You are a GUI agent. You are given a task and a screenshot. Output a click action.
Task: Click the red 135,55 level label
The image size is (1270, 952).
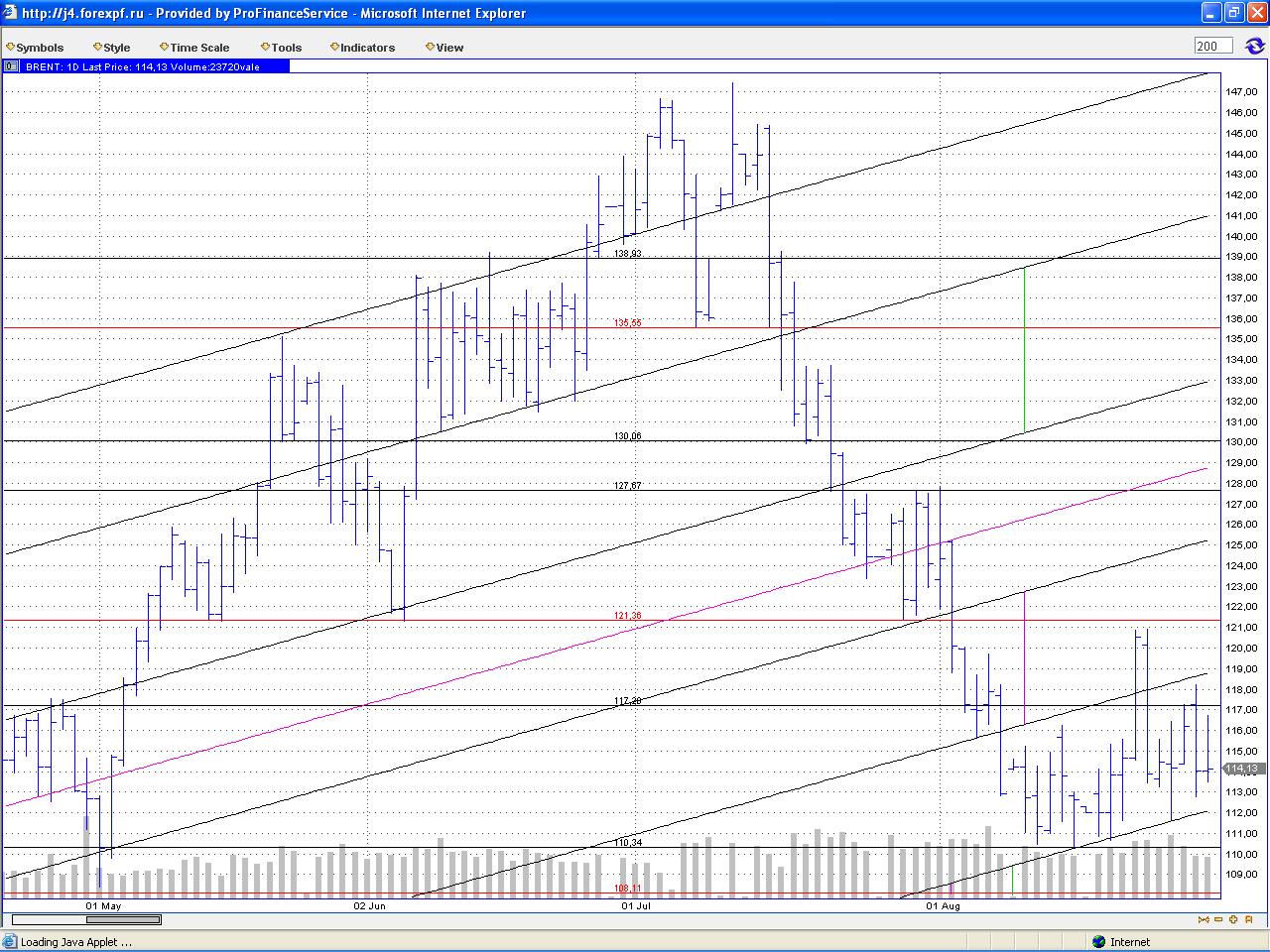point(627,323)
